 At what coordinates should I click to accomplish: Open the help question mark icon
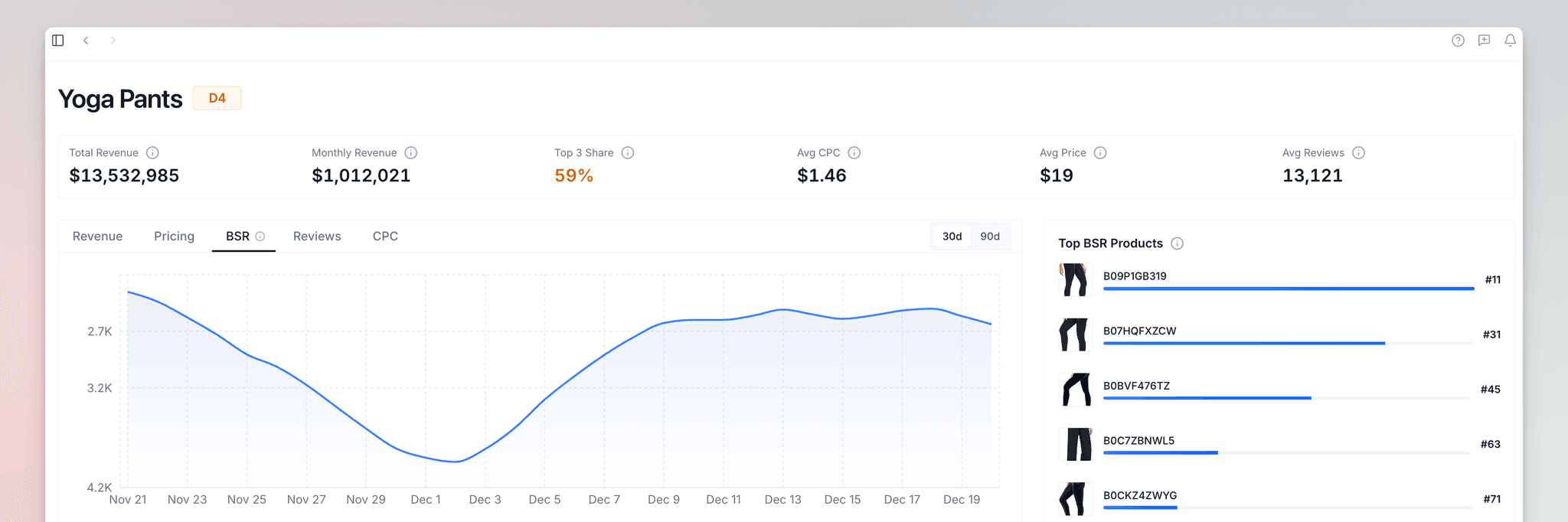click(x=1458, y=41)
